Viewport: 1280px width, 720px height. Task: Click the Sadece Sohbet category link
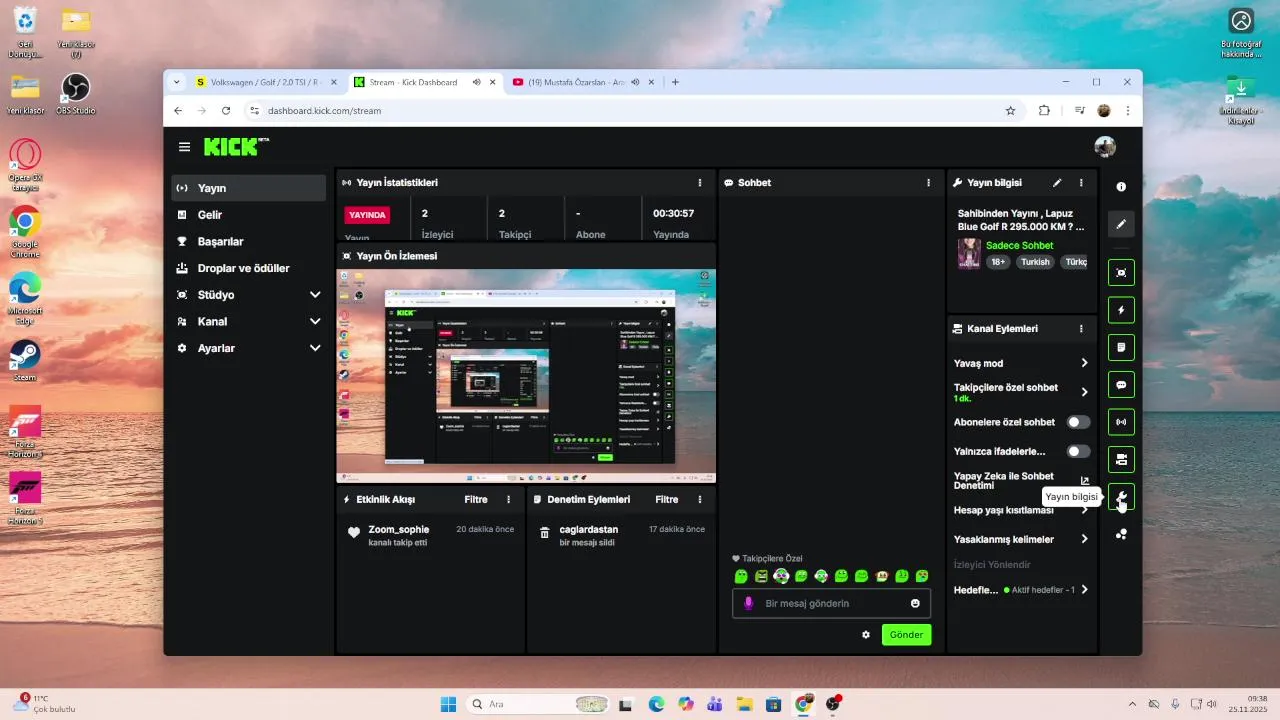1020,245
